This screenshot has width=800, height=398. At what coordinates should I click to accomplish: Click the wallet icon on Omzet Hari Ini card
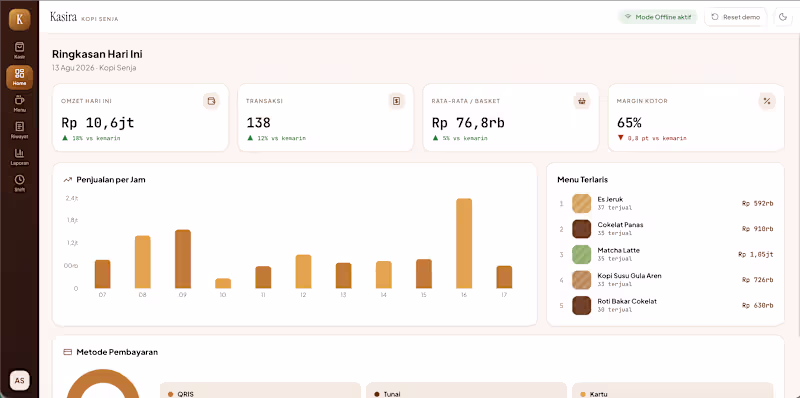[x=211, y=101]
